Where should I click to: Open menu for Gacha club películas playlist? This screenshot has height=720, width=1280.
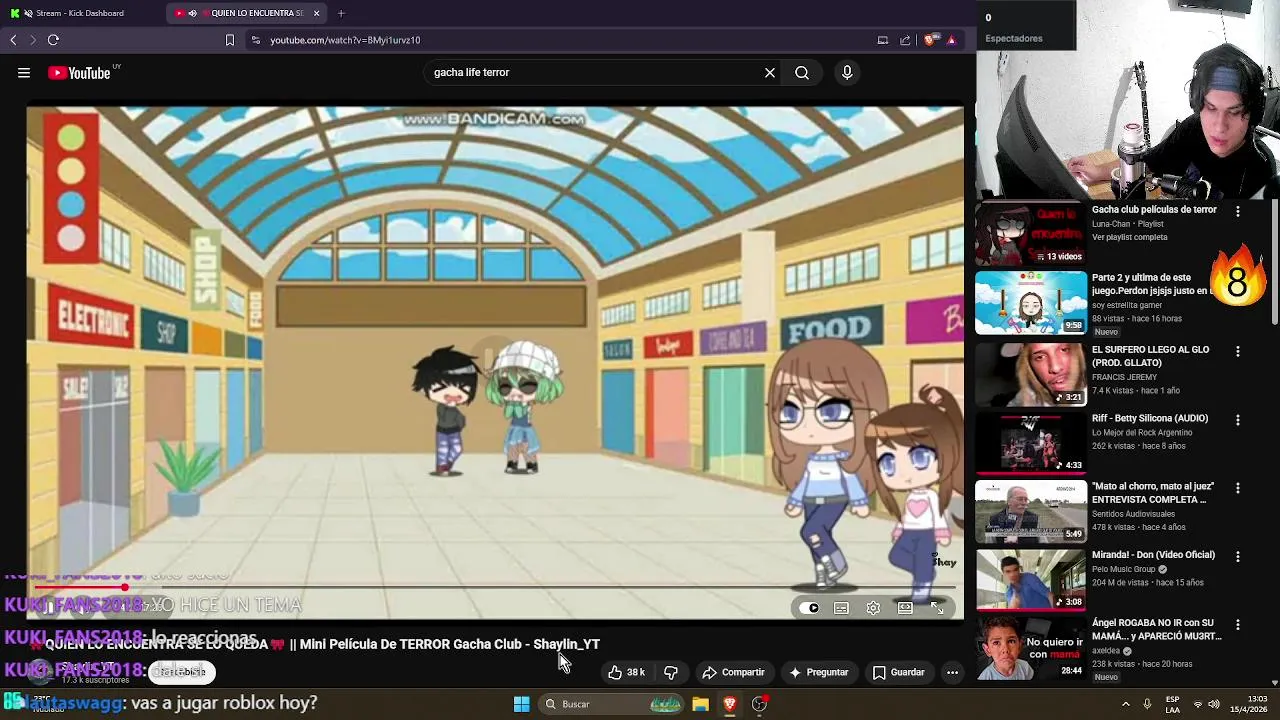coord(1238,212)
